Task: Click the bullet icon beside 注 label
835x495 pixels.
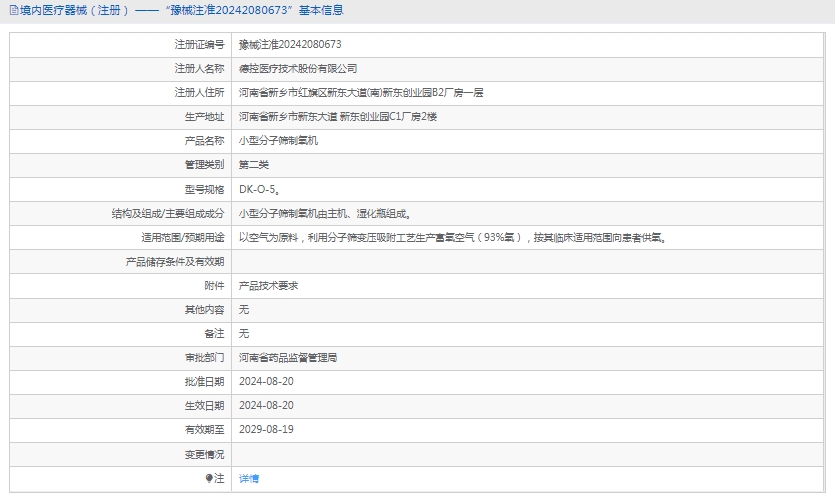Action: tap(209, 479)
